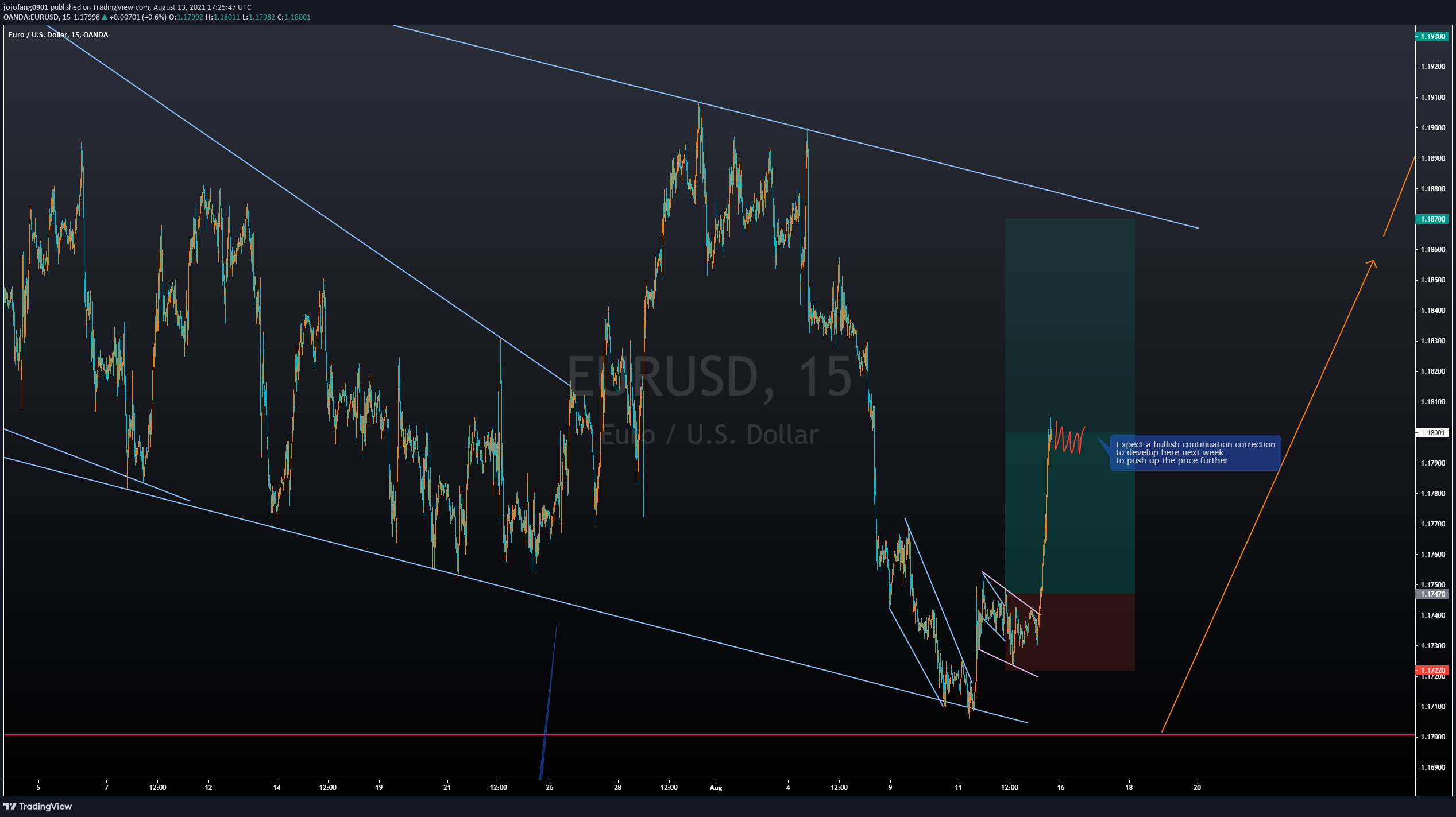The width and height of the screenshot is (1456, 817).
Task: Click the 1.18100 price axis label
Action: [1432, 401]
